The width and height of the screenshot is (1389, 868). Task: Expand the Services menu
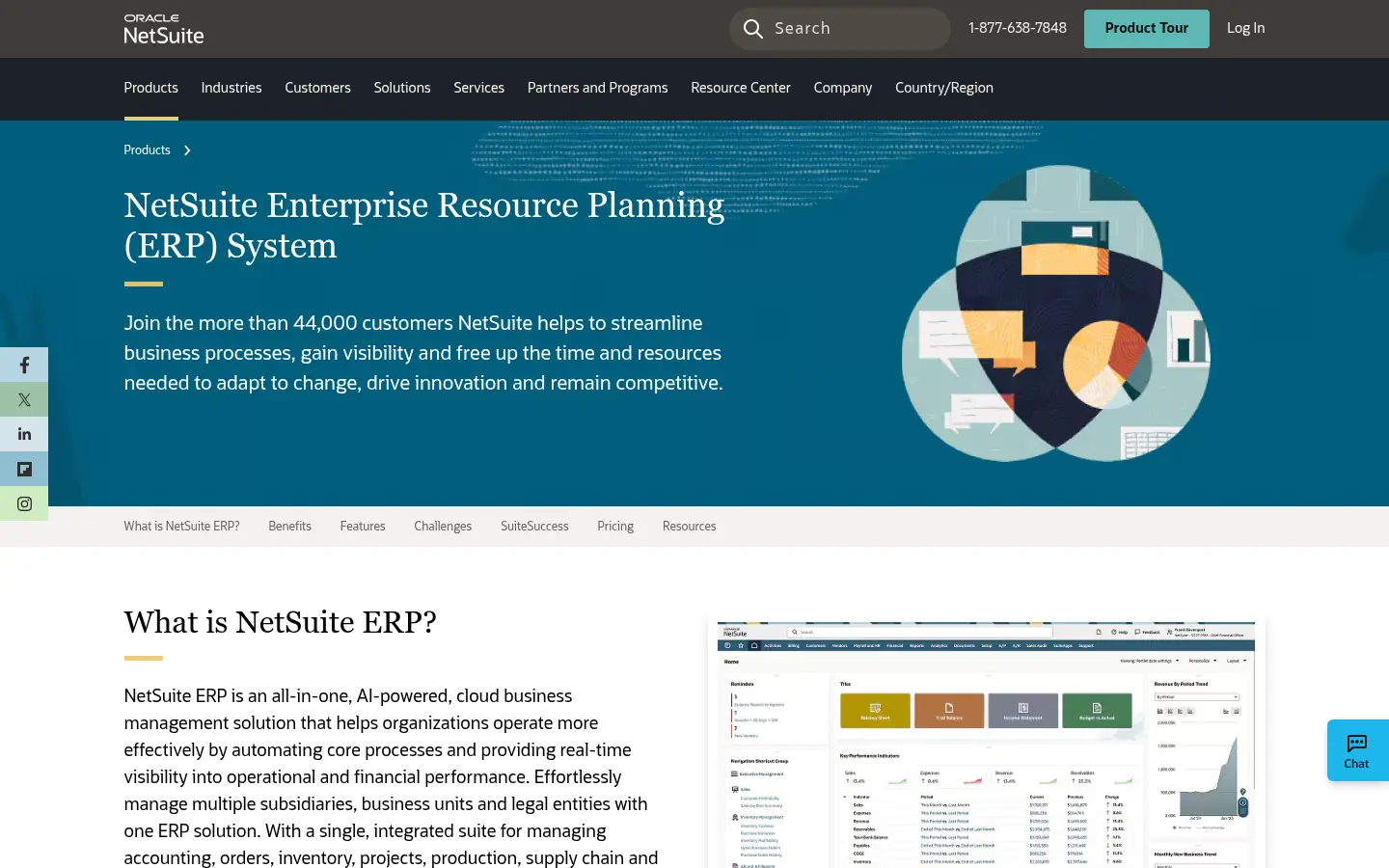[479, 88]
